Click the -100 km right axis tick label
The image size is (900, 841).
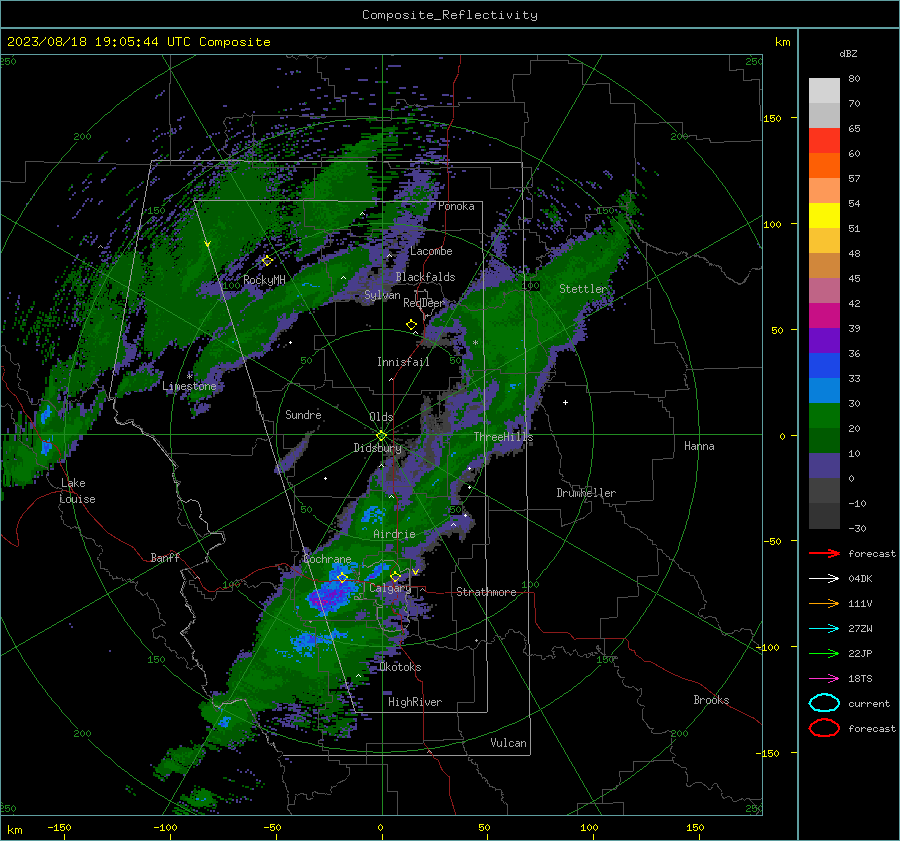pos(768,647)
